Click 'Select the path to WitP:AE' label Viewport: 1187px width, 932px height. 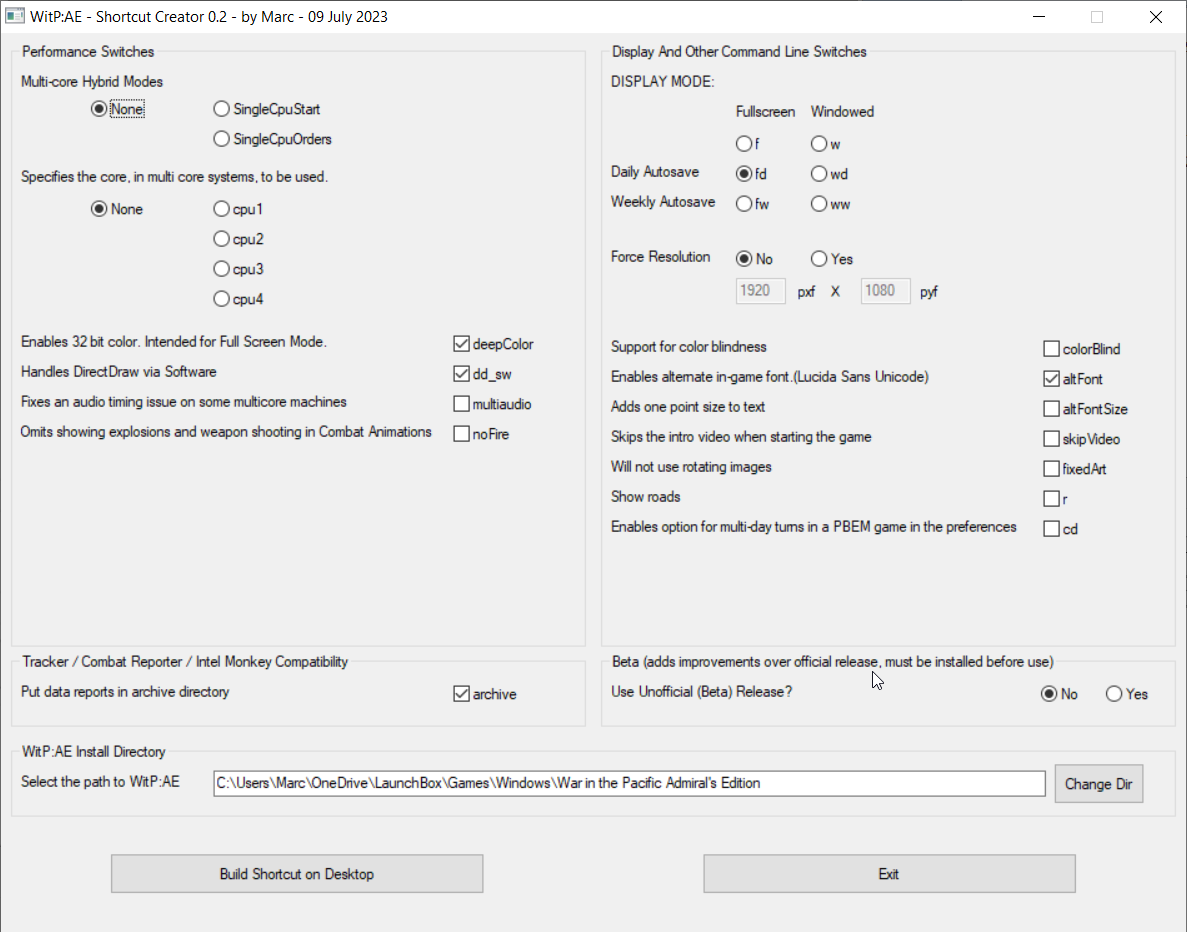coord(100,781)
